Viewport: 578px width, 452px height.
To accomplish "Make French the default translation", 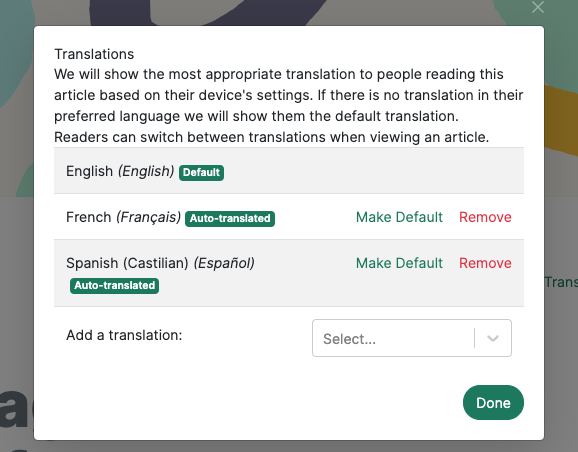I will pos(399,217).
